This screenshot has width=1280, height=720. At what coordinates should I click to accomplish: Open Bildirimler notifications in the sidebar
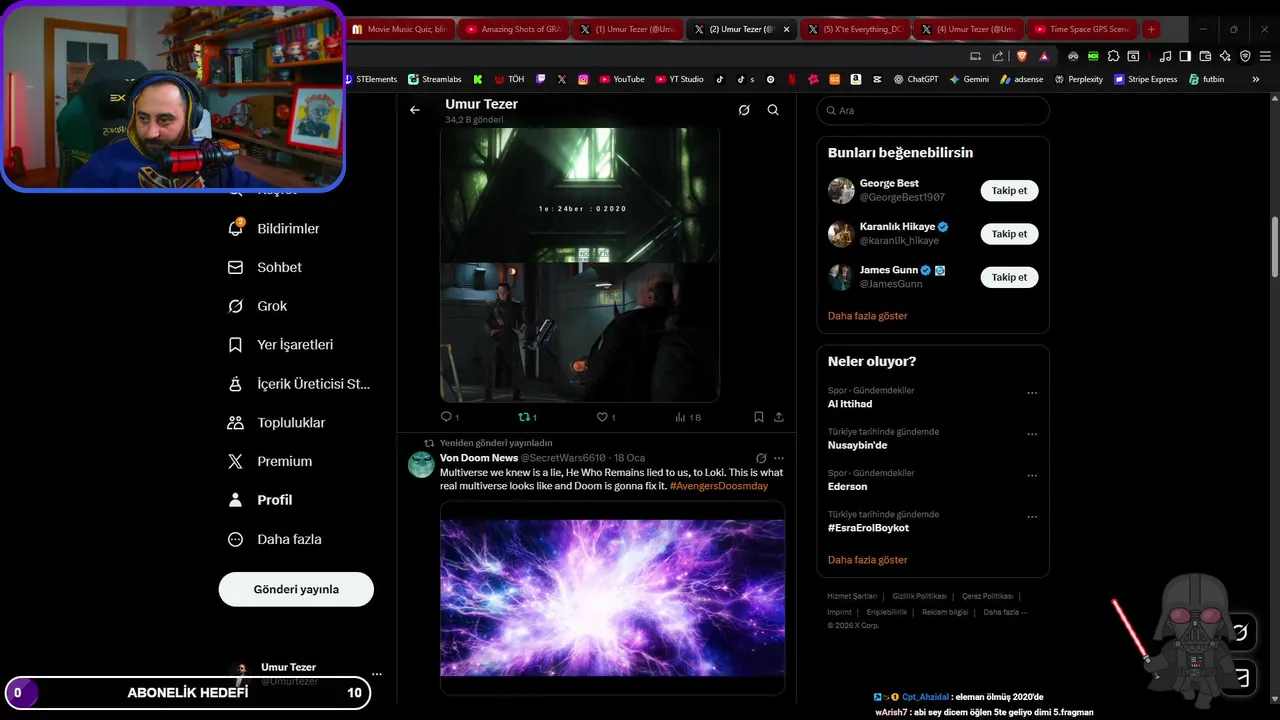(274, 228)
